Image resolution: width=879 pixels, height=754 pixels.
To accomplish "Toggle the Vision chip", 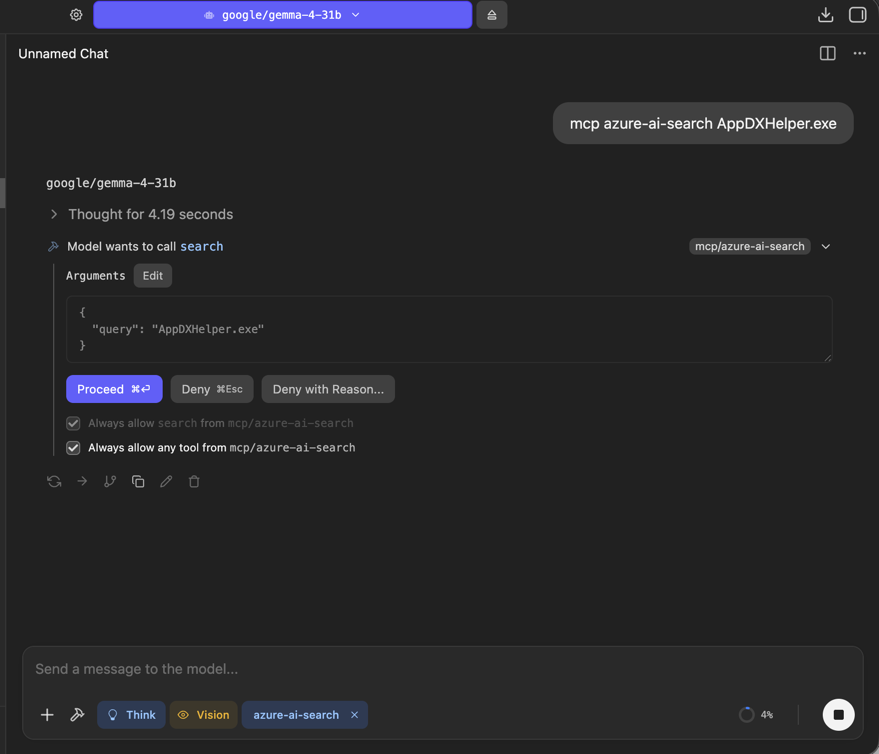I will coord(203,715).
